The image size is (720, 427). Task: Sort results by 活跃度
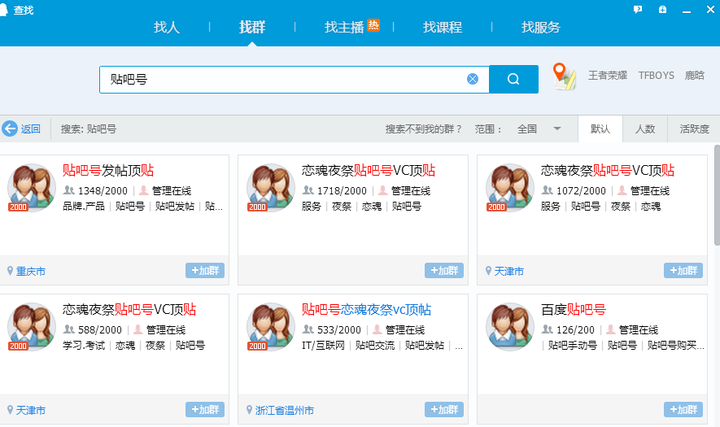click(x=694, y=129)
